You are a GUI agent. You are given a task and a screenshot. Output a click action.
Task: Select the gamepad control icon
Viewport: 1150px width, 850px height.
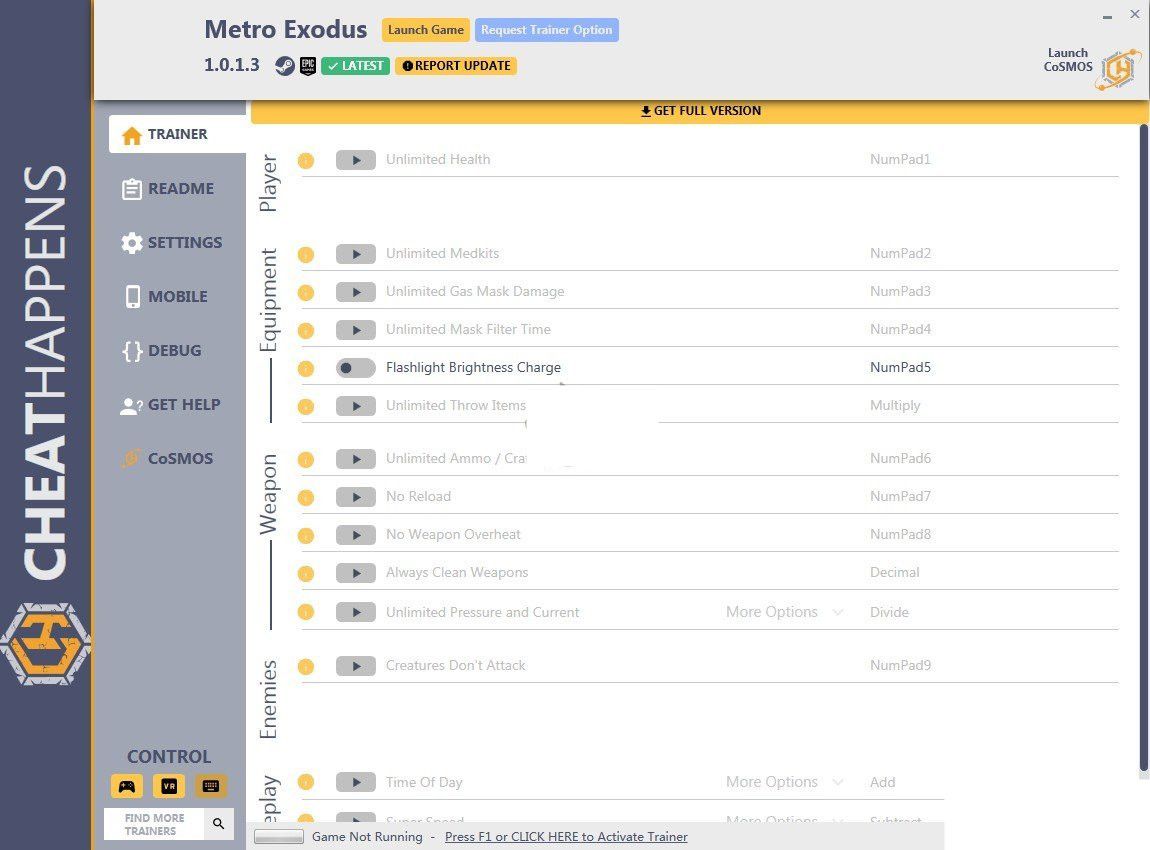pyautogui.click(x=127, y=786)
